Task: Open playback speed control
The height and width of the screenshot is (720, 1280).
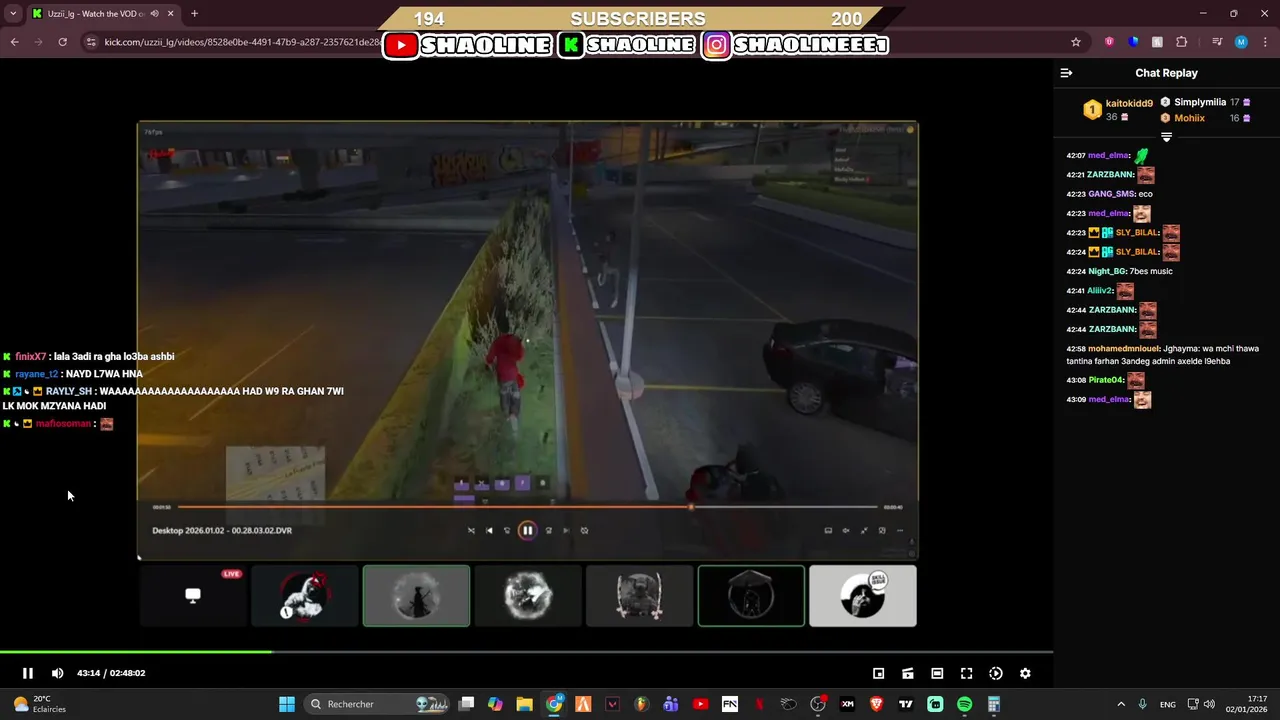Action: [x=996, y=673]
